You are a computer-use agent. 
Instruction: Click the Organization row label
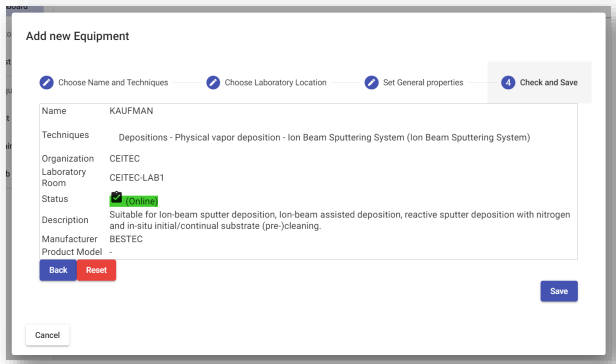[x=68, y=159]
